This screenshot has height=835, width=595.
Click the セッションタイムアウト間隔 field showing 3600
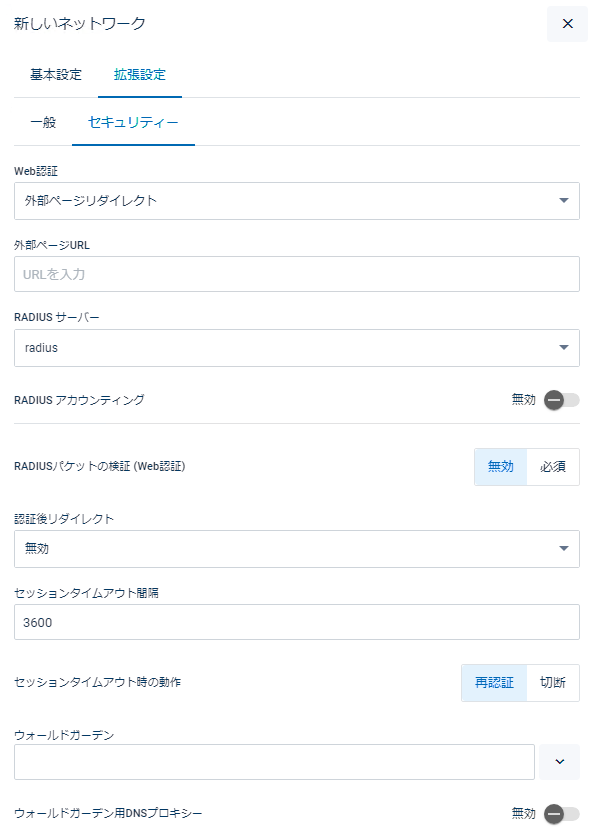297,622
